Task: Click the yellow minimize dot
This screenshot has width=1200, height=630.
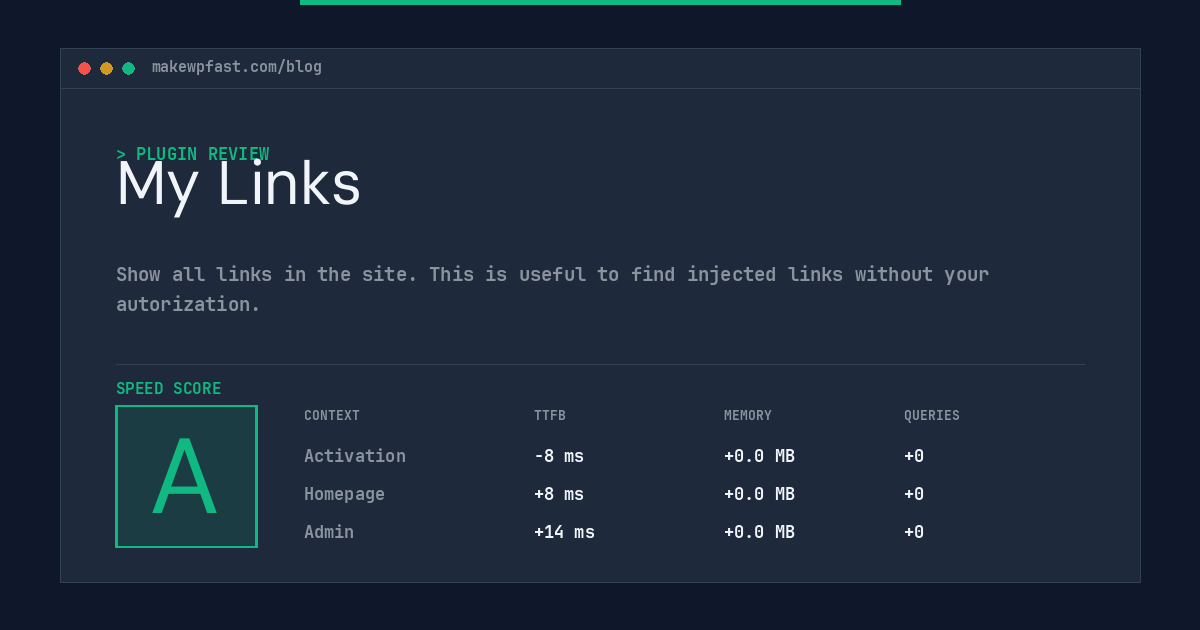Action: [106, 68]
